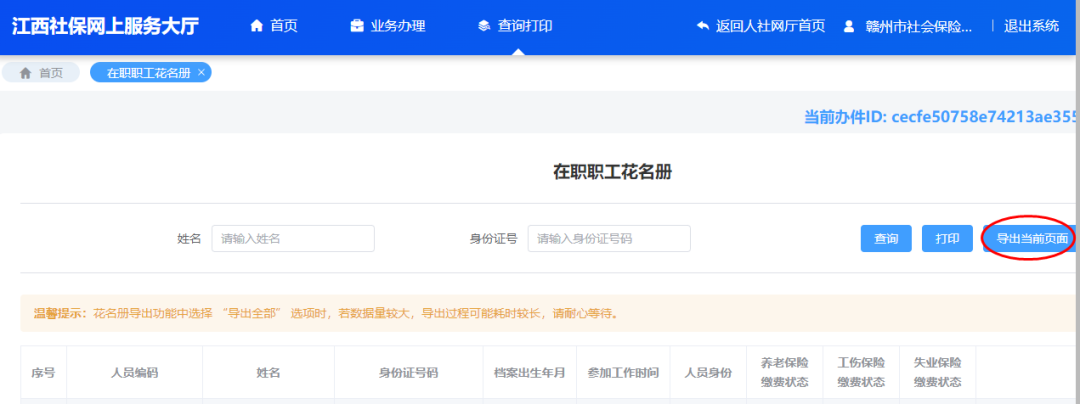The image size is (1080, 404).
Task: Switch to the 首页 page tab
Action: click(41, 72)
